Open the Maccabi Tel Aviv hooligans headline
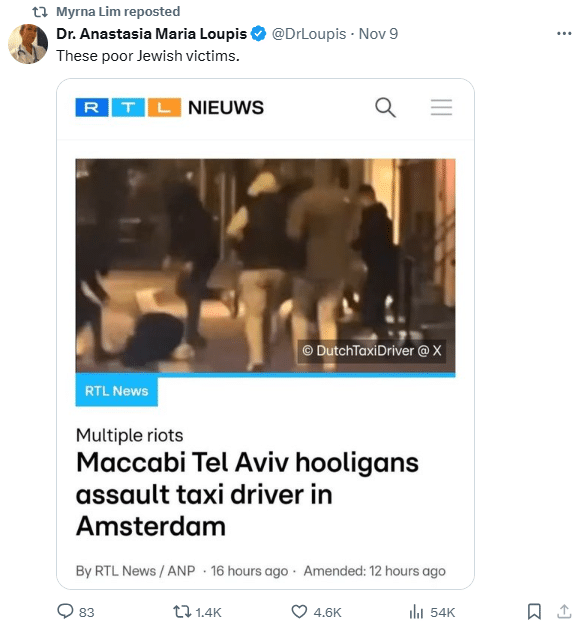 click(x=247, y=494)
